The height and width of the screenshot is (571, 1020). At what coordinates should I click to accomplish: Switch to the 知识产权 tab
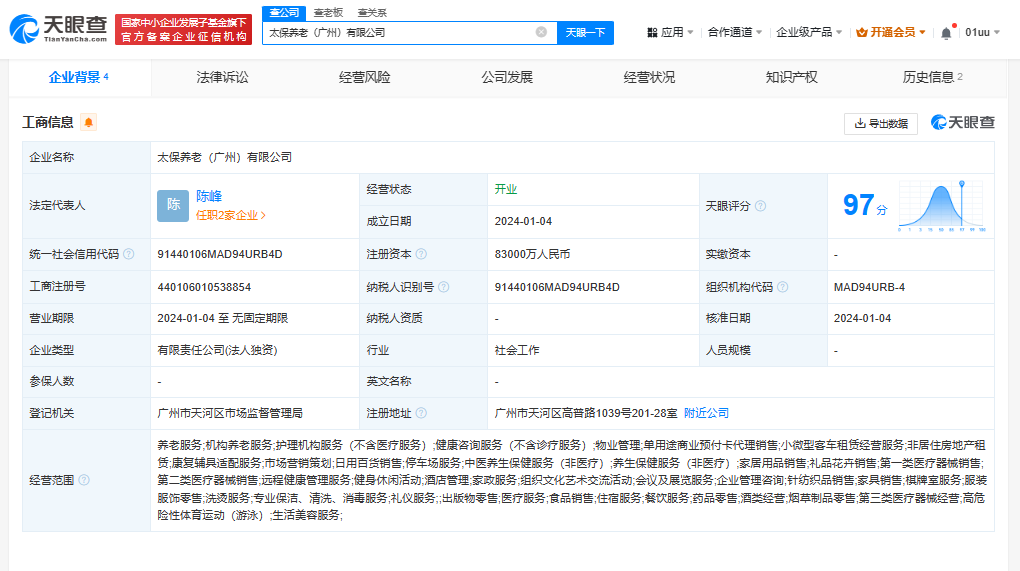[791, 77]
